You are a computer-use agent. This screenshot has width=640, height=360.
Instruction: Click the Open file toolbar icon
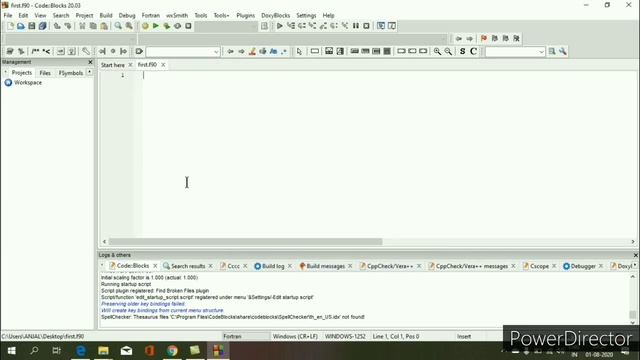pos(21,26)
